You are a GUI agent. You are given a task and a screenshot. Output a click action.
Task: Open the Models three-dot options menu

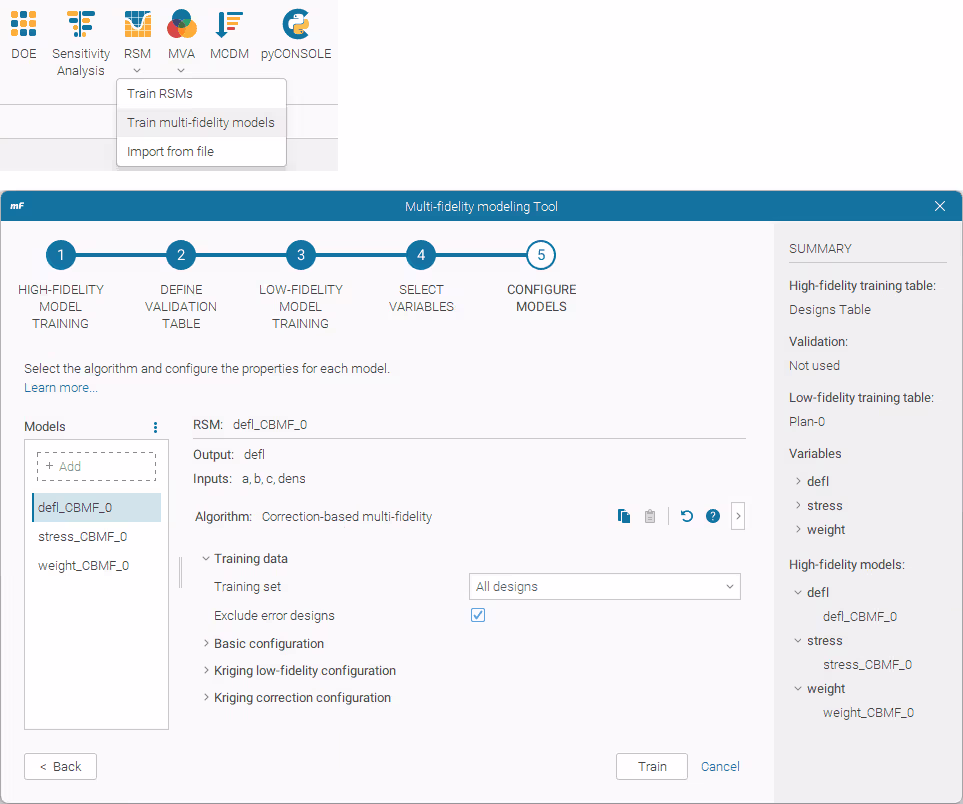[155, 427]
